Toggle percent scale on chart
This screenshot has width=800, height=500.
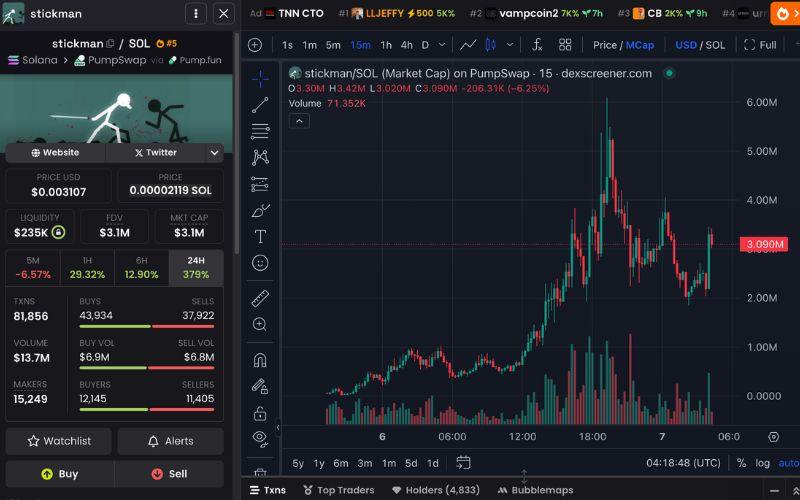[741, 463]
